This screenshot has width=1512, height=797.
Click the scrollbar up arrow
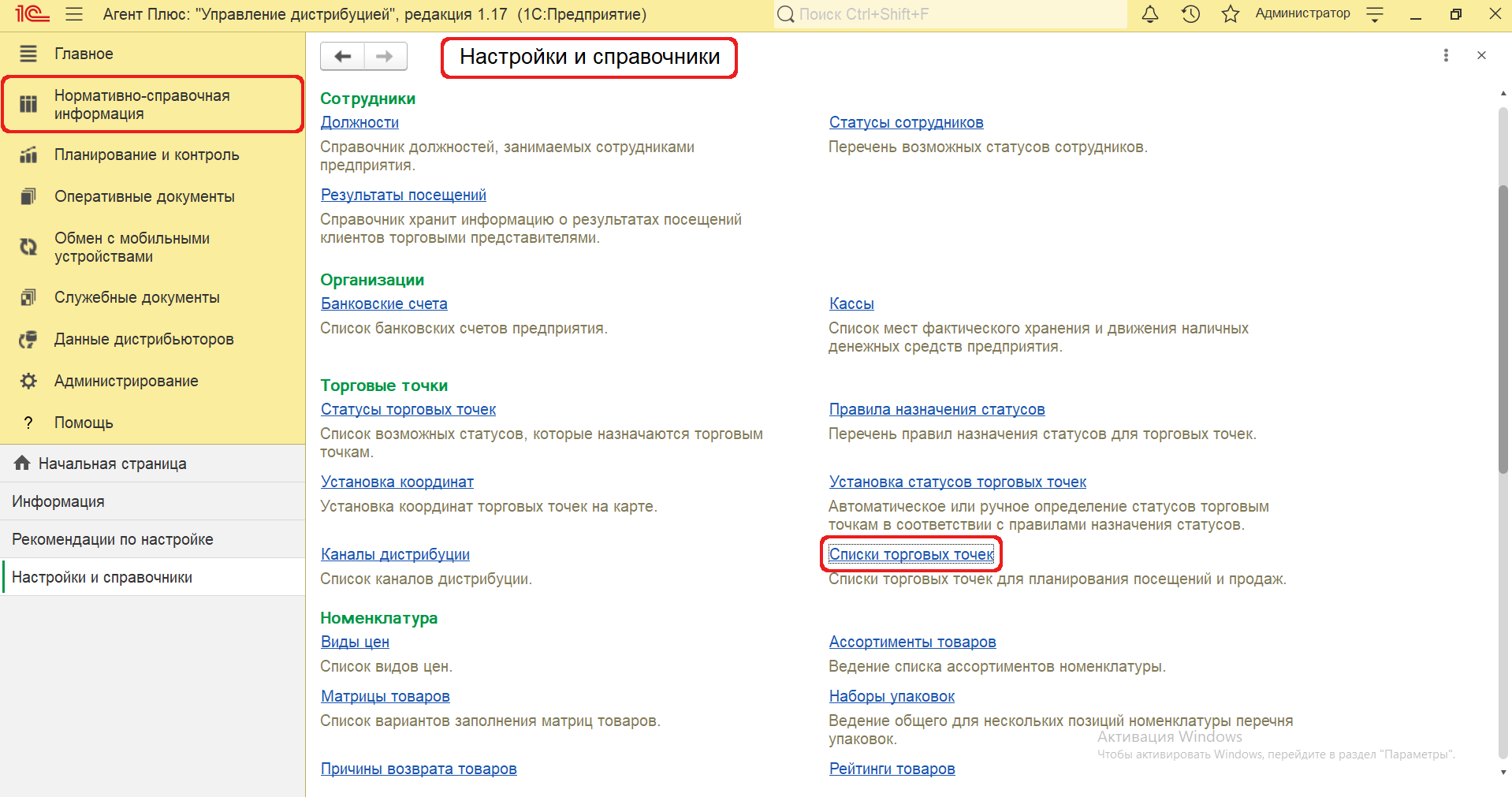click(x=1503, y=94)
